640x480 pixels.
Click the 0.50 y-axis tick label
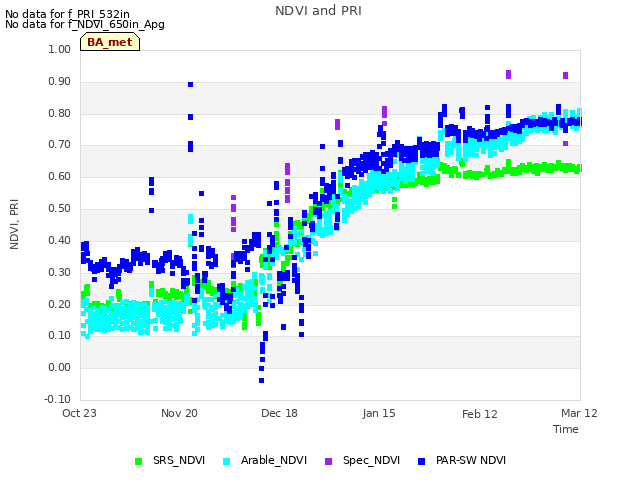pos(59,209)
